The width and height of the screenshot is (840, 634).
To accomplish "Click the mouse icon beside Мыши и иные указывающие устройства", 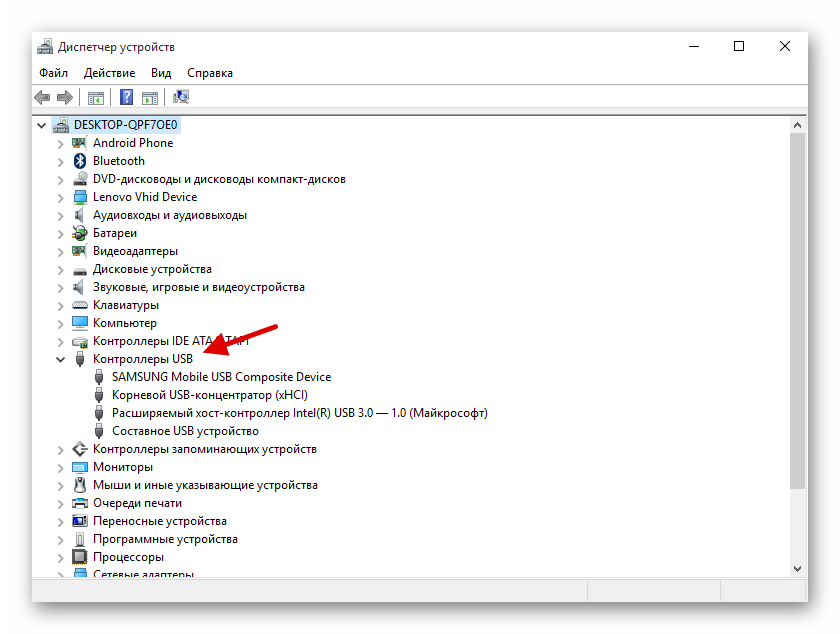I will pyautogui.click(x=80, y=485).
